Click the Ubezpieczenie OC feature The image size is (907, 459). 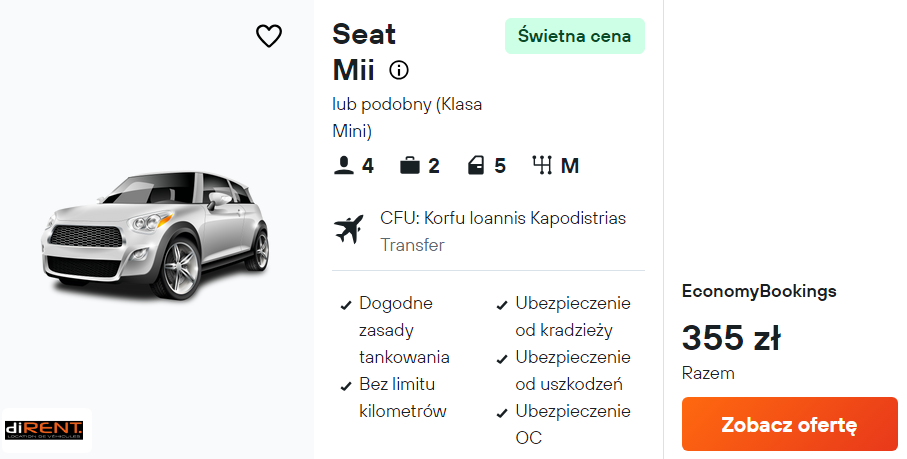[572, 424]
